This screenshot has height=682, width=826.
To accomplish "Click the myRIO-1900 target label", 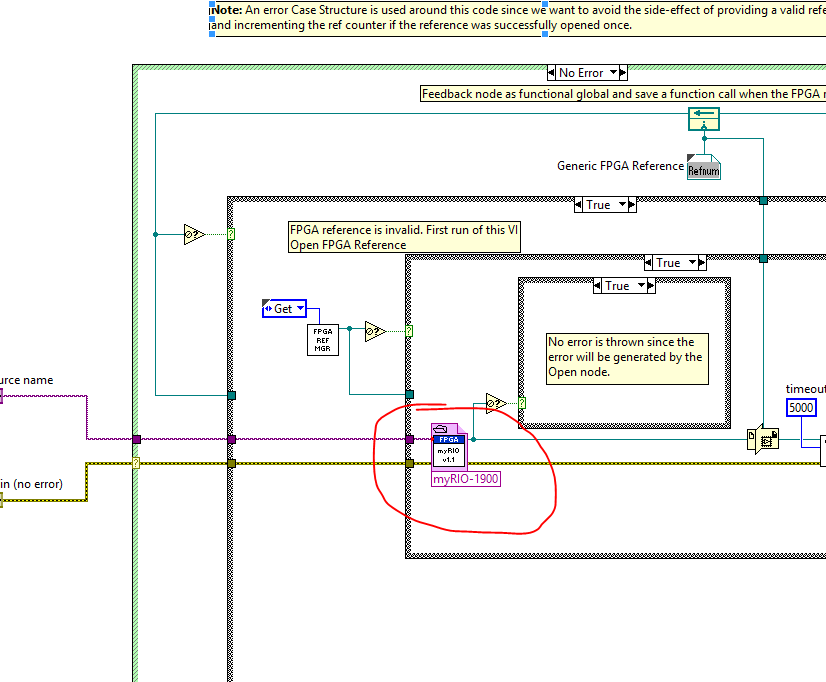I will 466,479.
